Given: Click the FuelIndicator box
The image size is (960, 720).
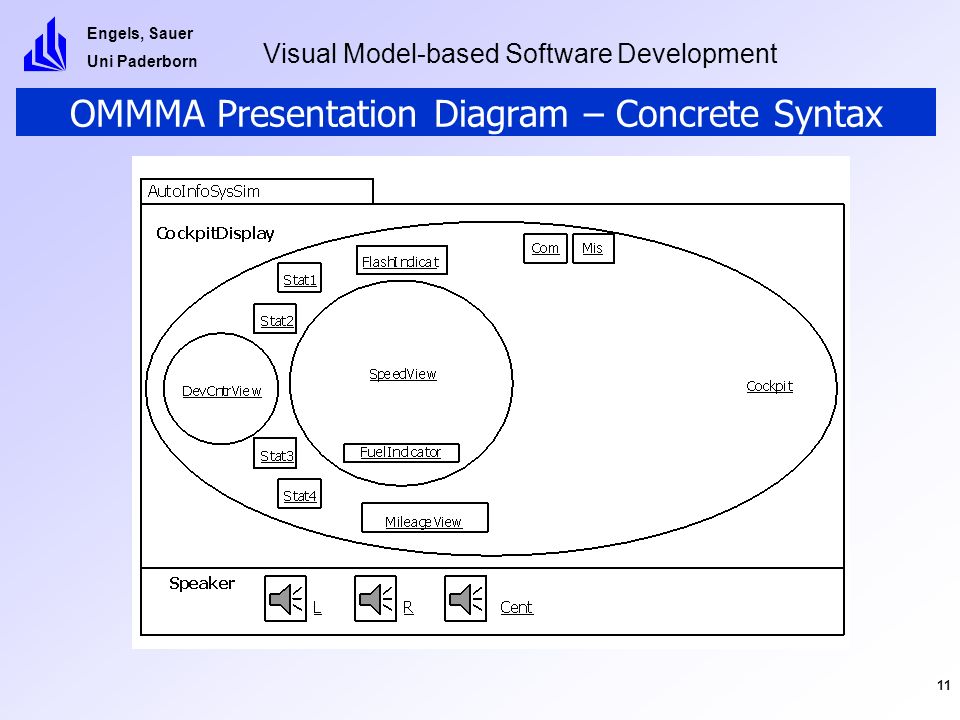Looking at the screenshot, I should point(401,453).
